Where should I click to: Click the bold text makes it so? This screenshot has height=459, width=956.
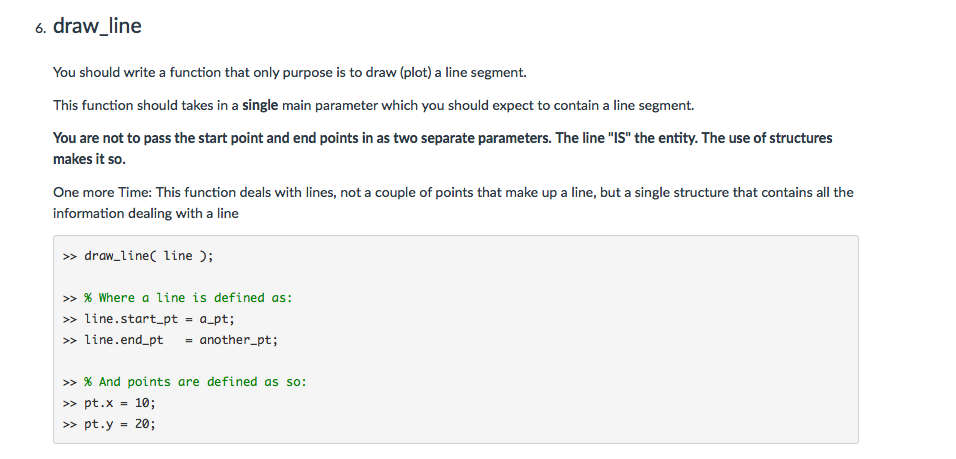(89, 159)
